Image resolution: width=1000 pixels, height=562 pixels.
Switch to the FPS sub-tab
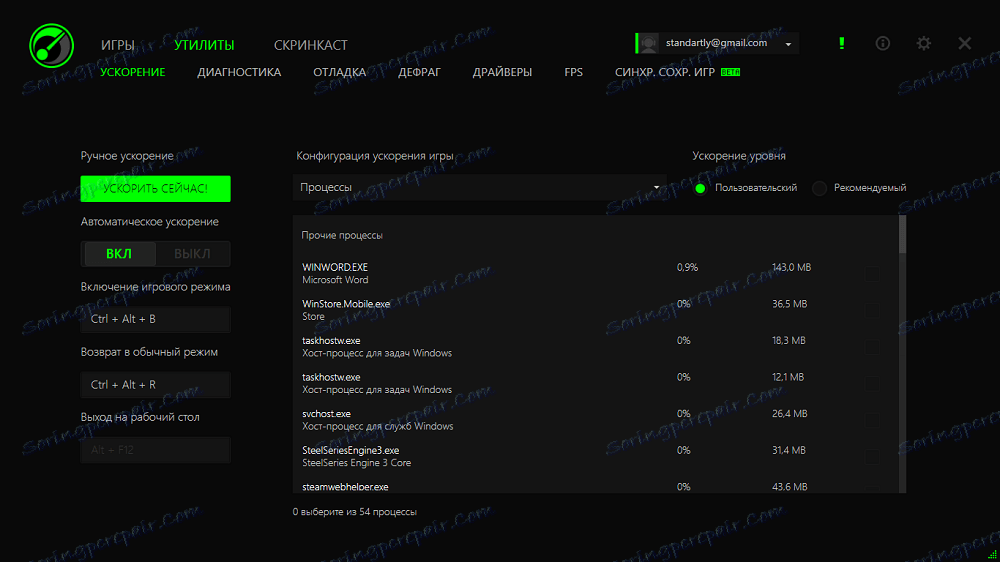(x=573, y=72)
